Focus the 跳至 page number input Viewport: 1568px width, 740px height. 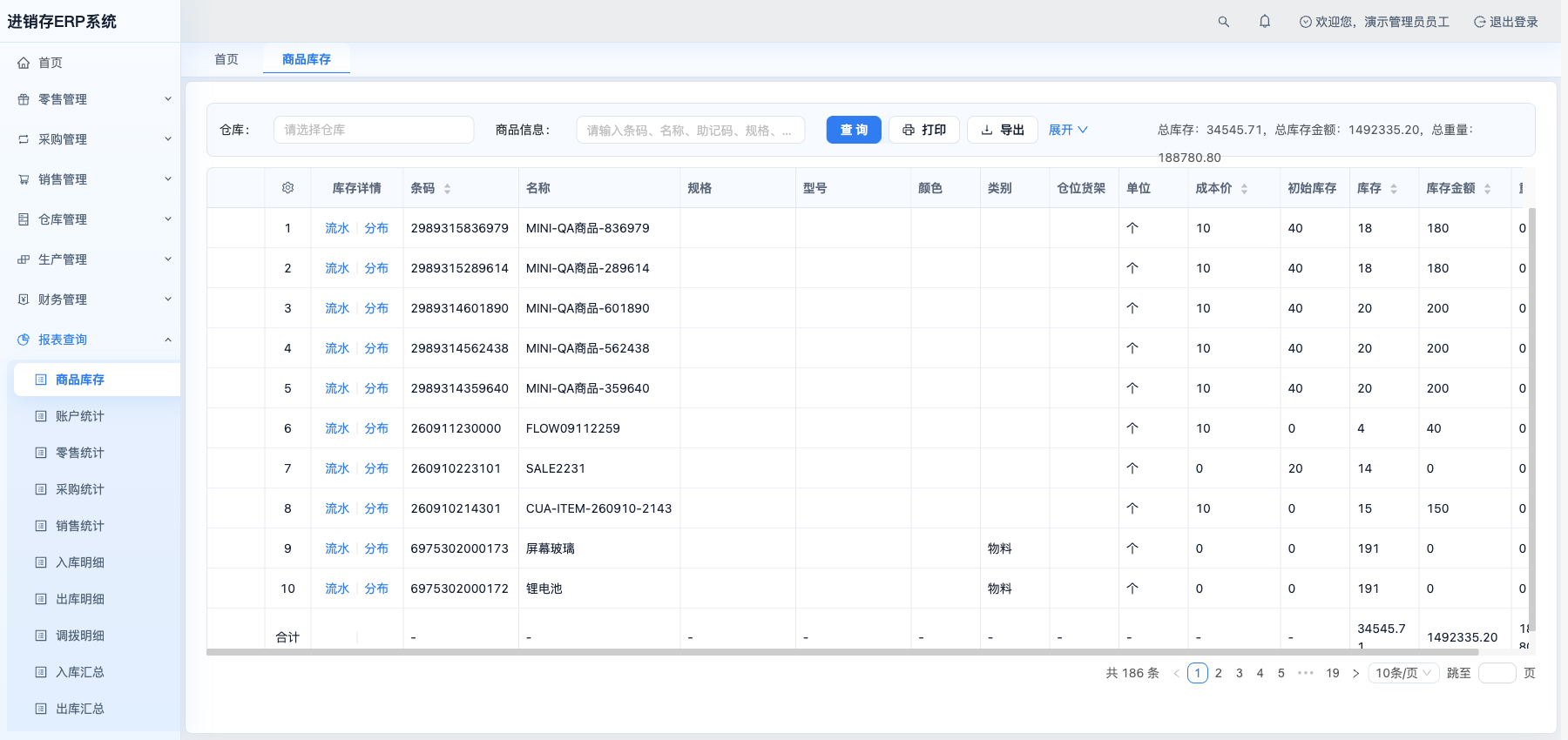pos(1497,673)
